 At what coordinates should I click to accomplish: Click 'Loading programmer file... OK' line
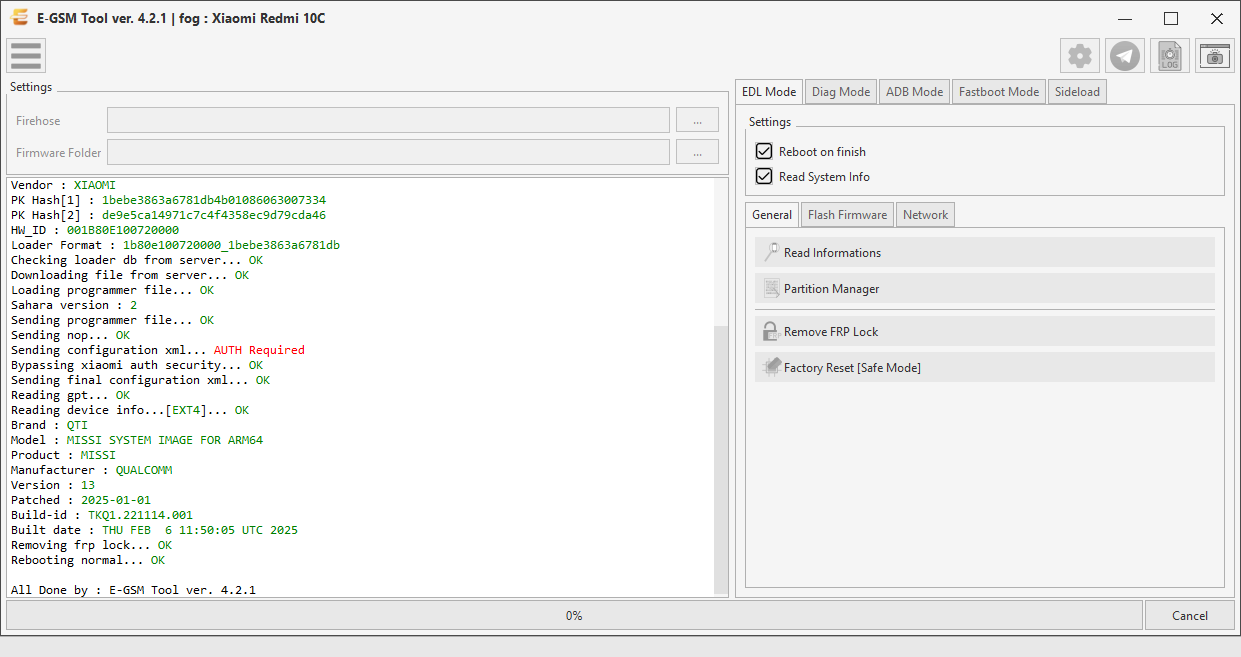click(x=112, y=290)
